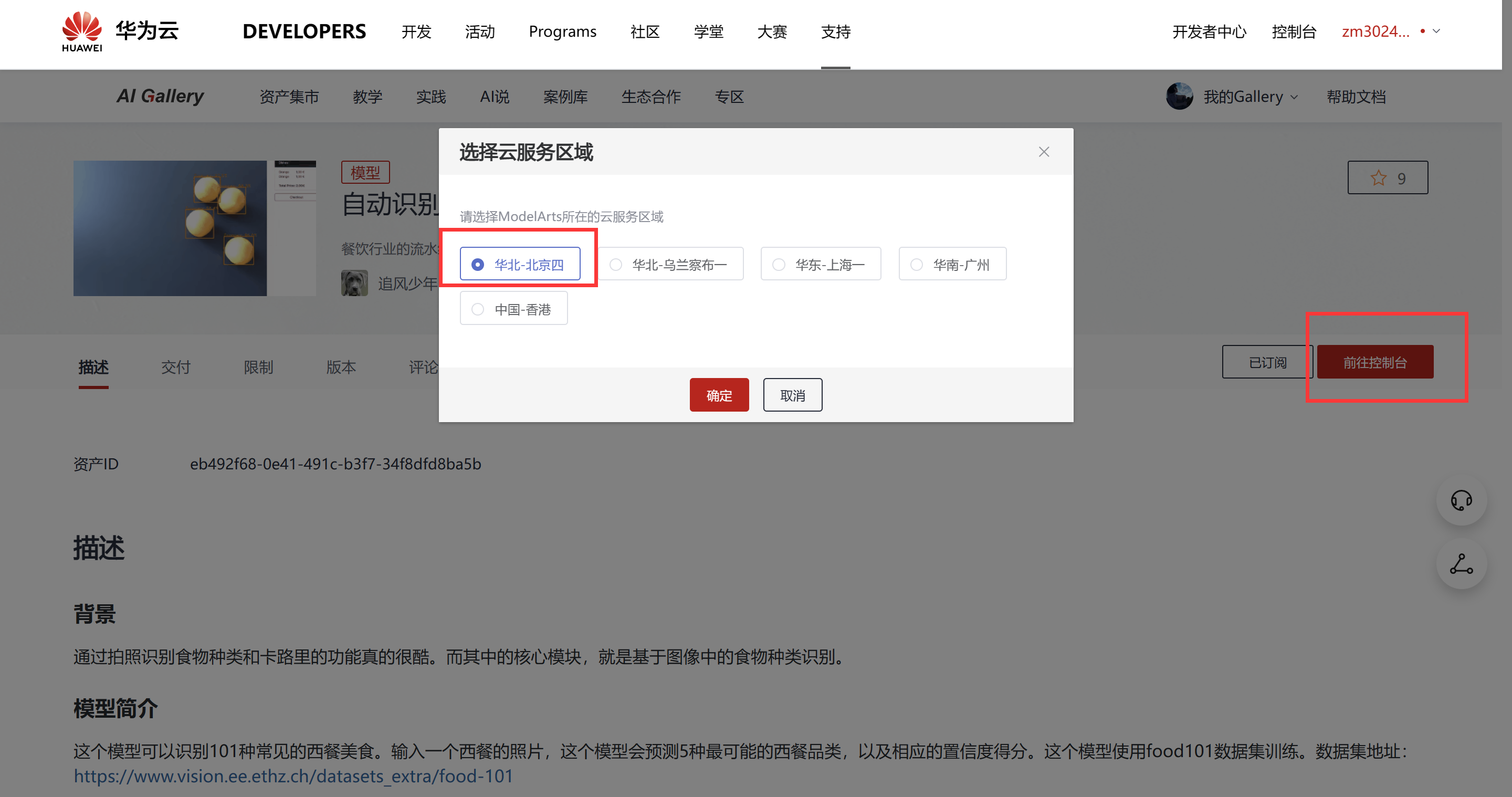Open the food-101 dataset link
Image resolution: width=1512 pixels, height=797 pixels.
point(293,777)
